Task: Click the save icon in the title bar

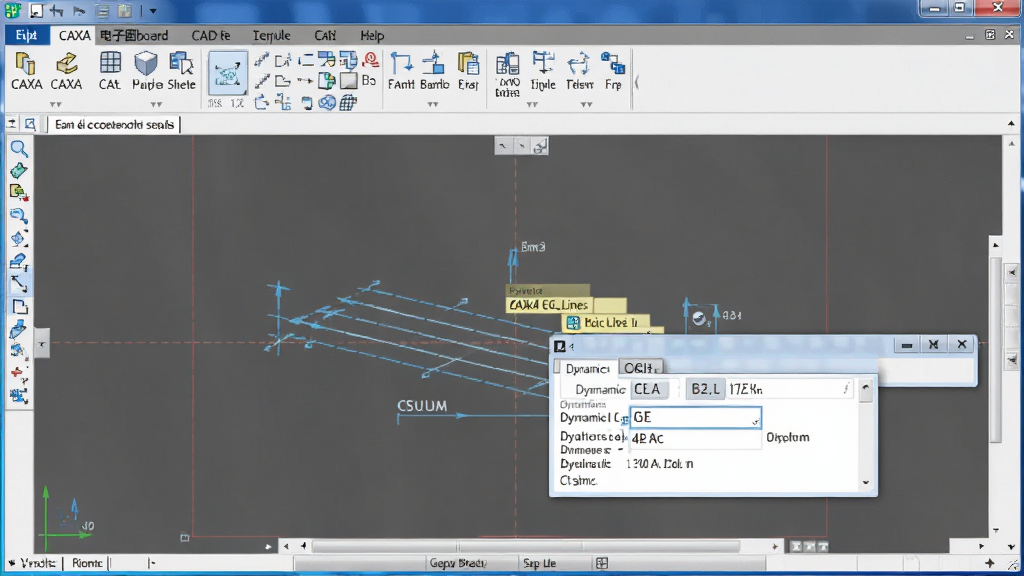Action: (36, 10)
